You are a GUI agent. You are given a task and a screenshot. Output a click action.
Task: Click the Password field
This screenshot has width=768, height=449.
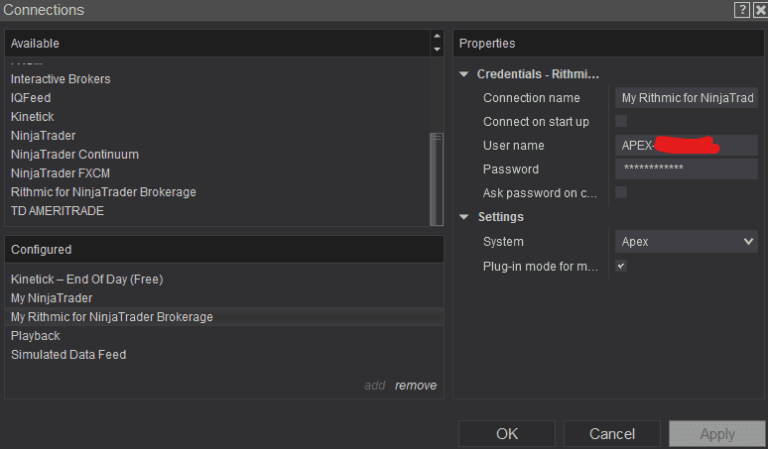click(x=686, y=169)
